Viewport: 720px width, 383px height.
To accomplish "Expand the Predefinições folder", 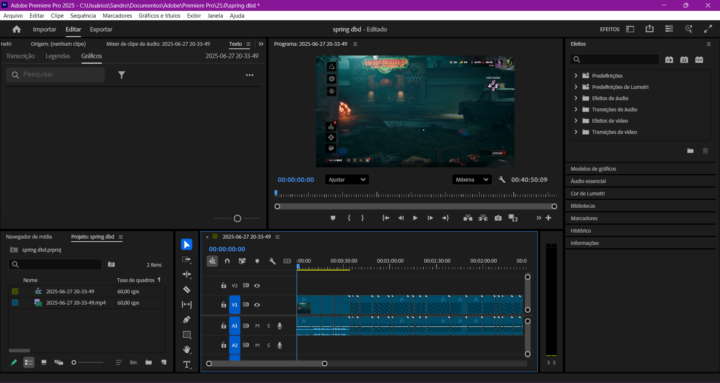I will click(576, 75).
